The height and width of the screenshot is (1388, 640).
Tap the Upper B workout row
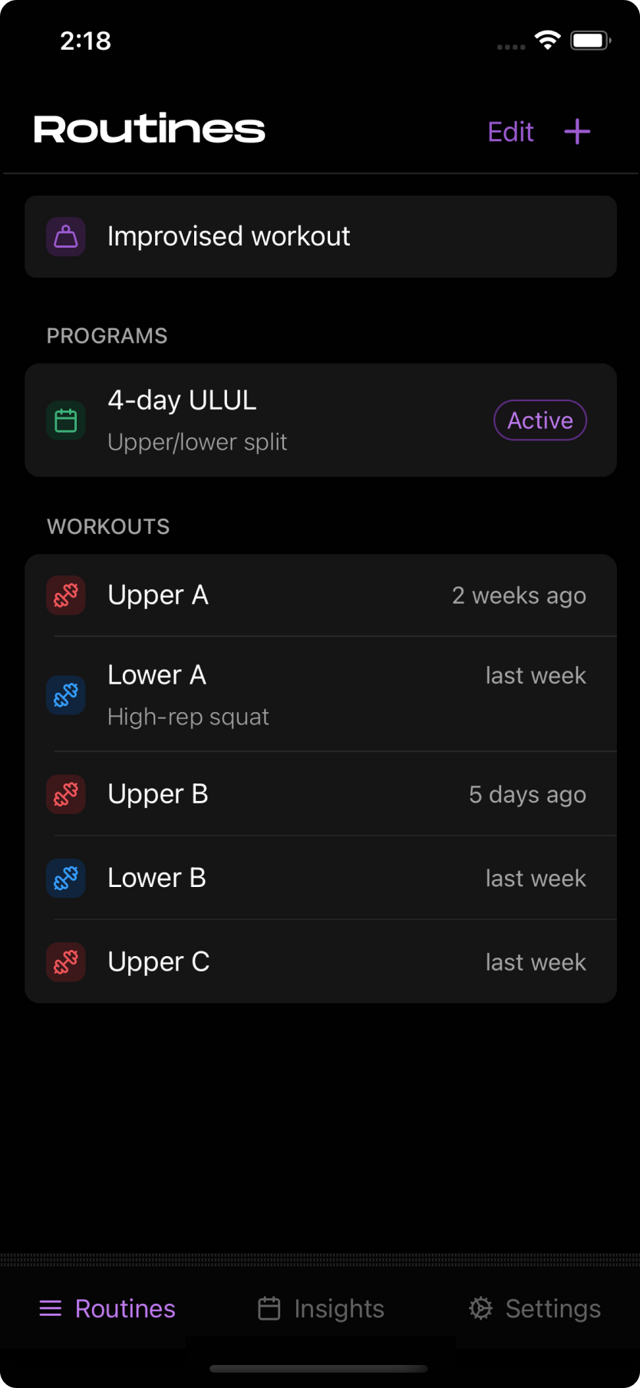pyautogui.click(x=300, y=794)
